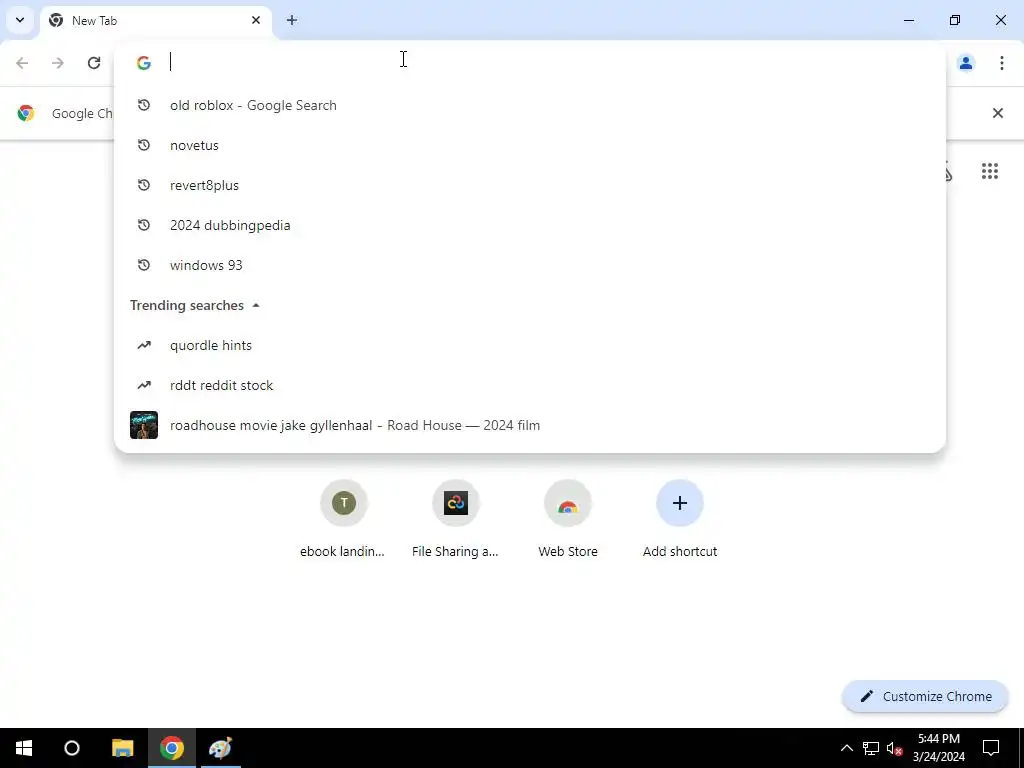
Task: Open the notification center icon
Action: pos(991,748)
